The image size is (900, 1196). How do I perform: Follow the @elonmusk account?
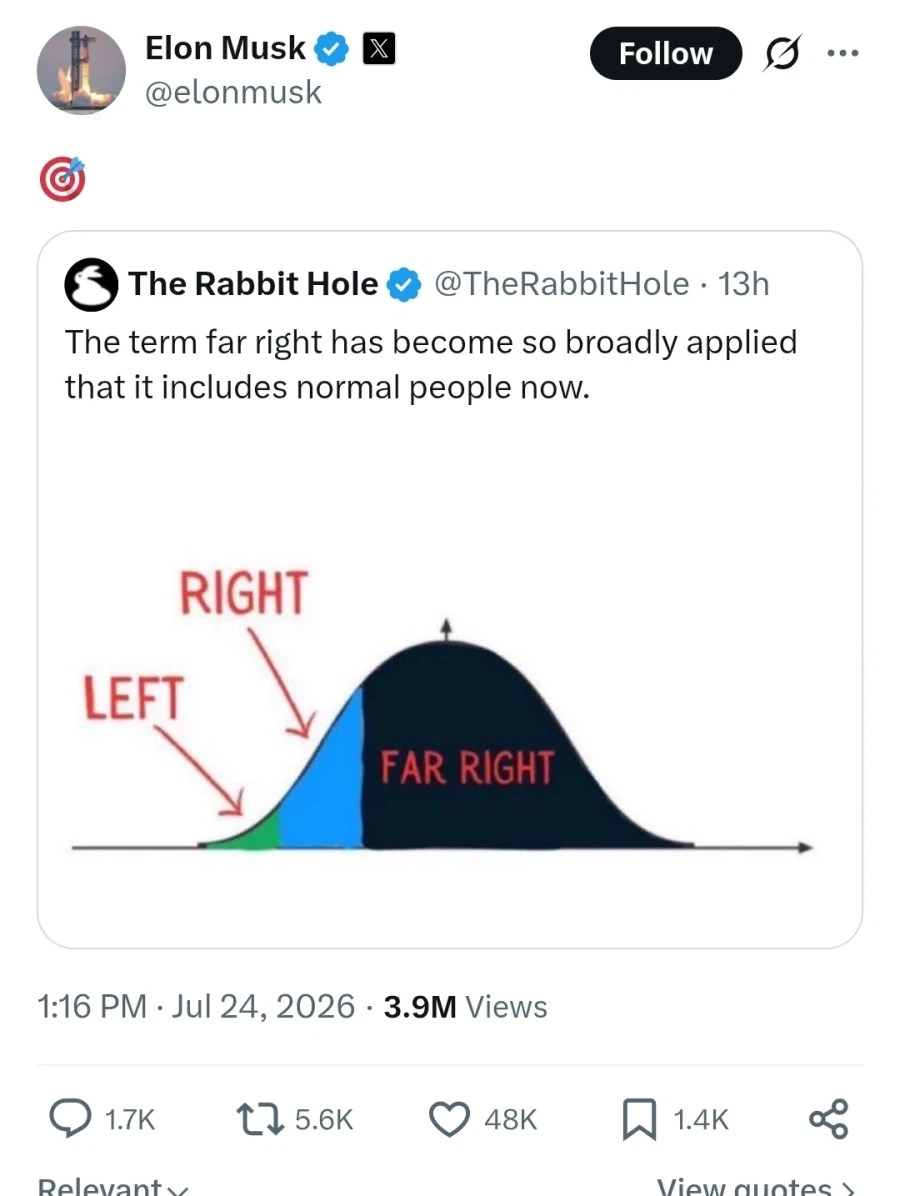point(665,53)
